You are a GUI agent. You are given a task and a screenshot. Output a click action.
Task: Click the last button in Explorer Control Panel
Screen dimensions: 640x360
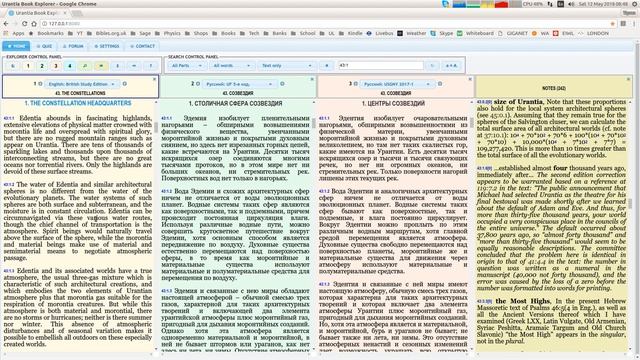[x=150, y=66]
